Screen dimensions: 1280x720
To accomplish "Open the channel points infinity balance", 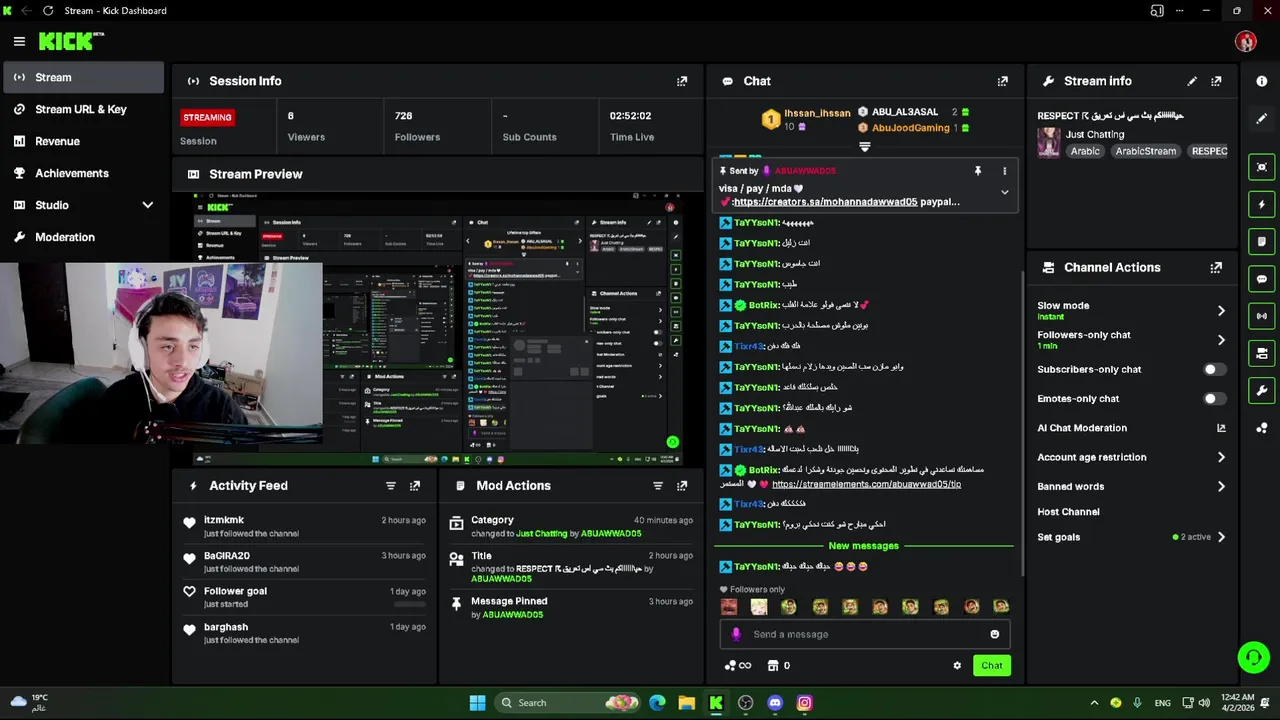I will click(737, 666).
